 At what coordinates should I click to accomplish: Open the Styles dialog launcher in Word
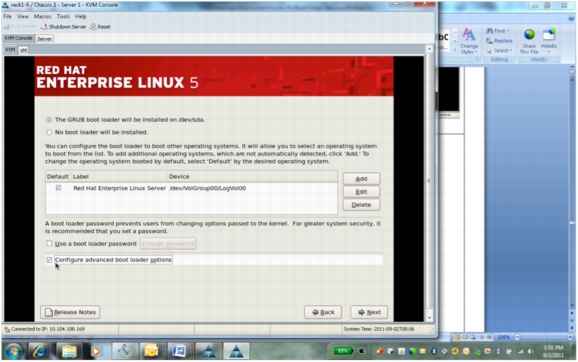point(477,59)
